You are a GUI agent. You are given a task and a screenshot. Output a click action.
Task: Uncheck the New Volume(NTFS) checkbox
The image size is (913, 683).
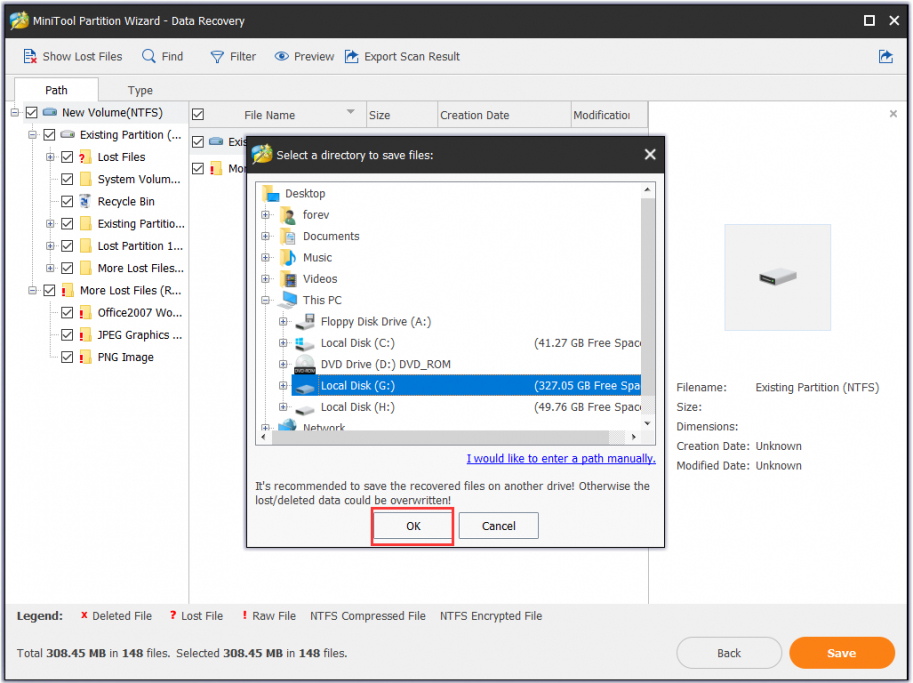[31, 112]
